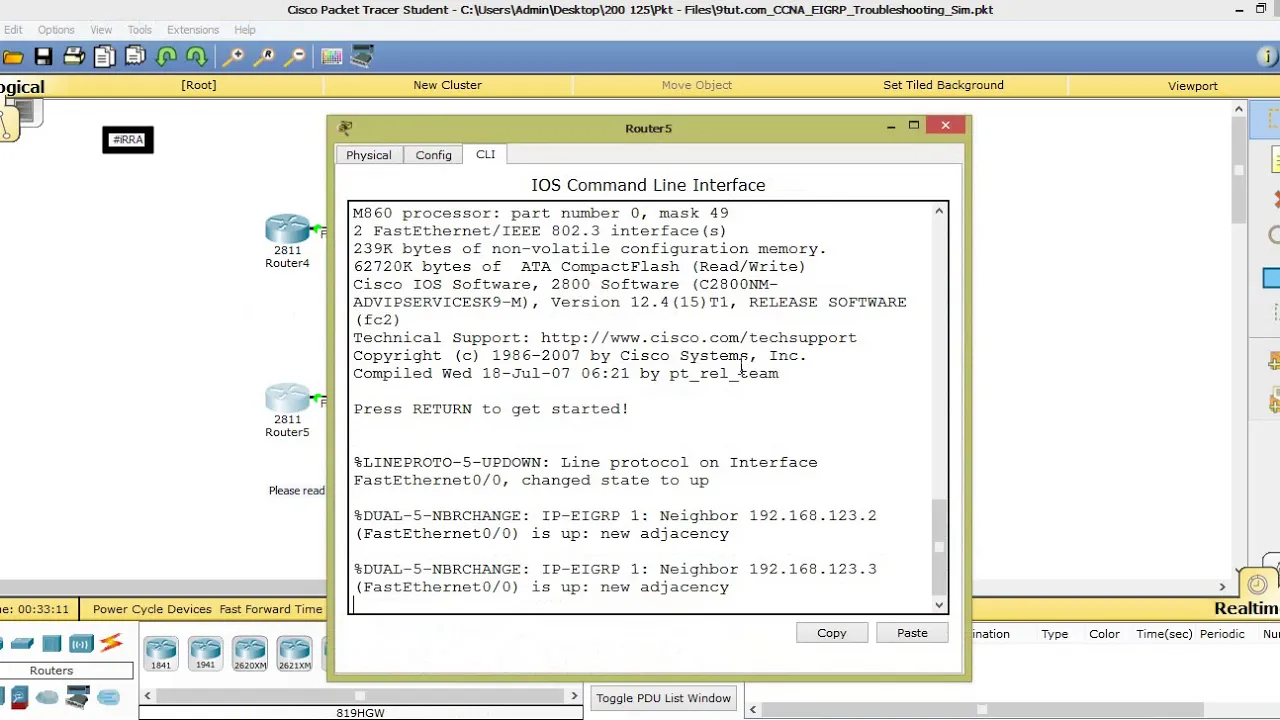Image resolution: width=1280 pixels, height=720 pixels.
Task: Click the workspace's up scroll arrow
Action: click(x=1239, y=109)
